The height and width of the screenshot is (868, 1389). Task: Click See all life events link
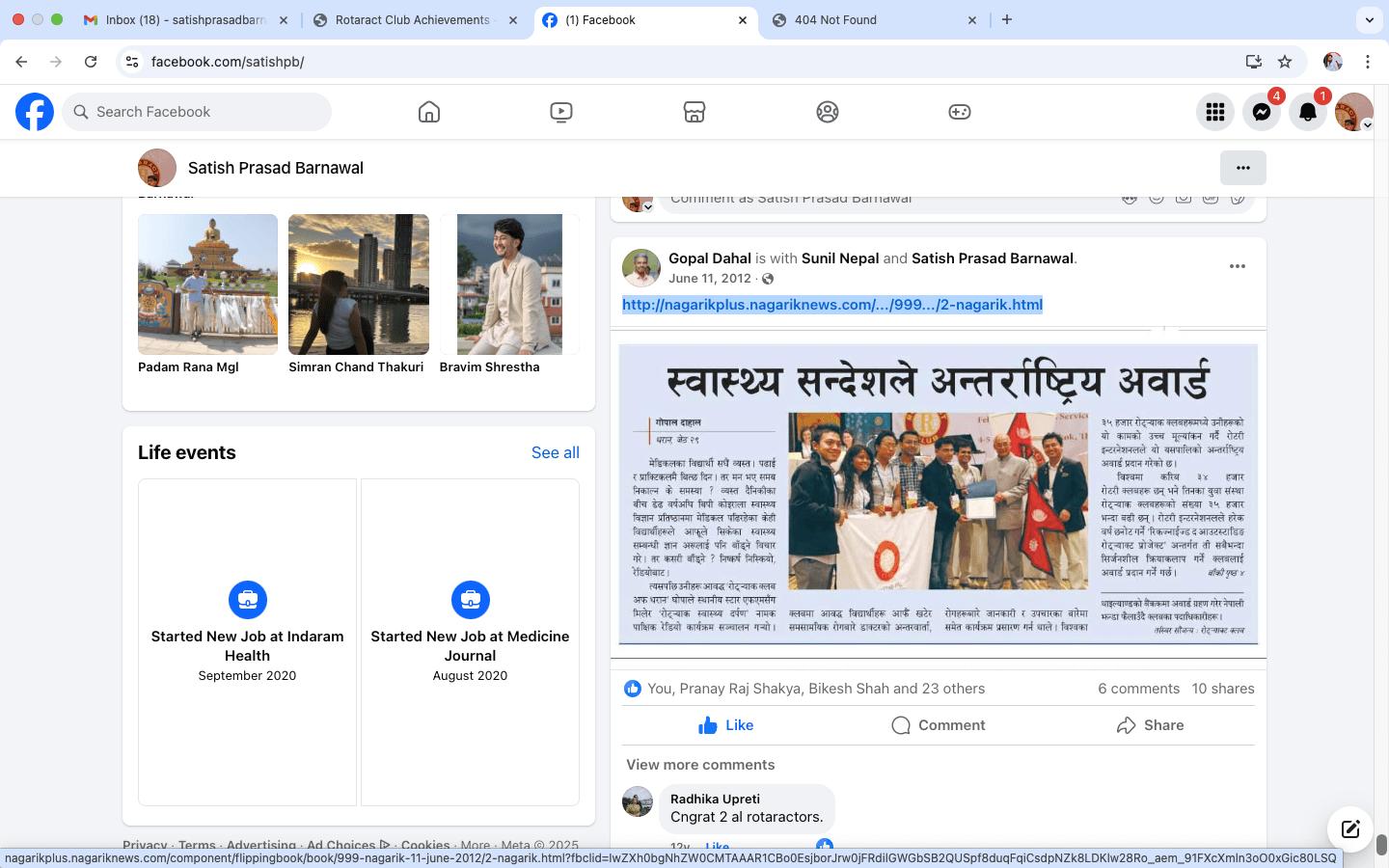(x=555, y=452)
